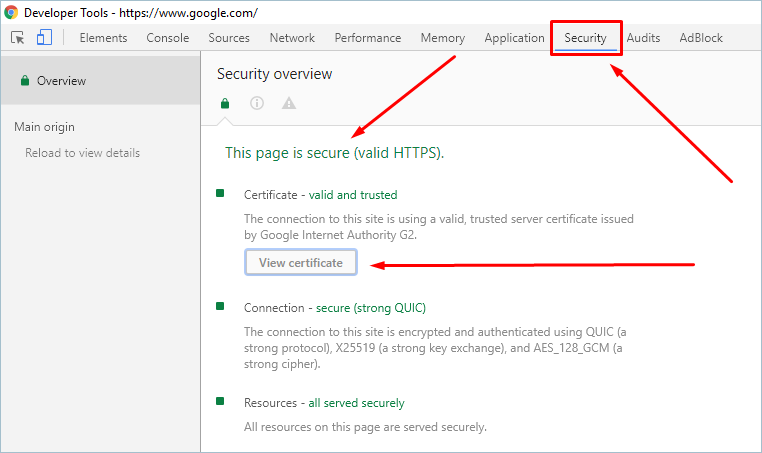Select the warning triangle filter icon
The image size is (762, 453).
[x=289, y=103]
